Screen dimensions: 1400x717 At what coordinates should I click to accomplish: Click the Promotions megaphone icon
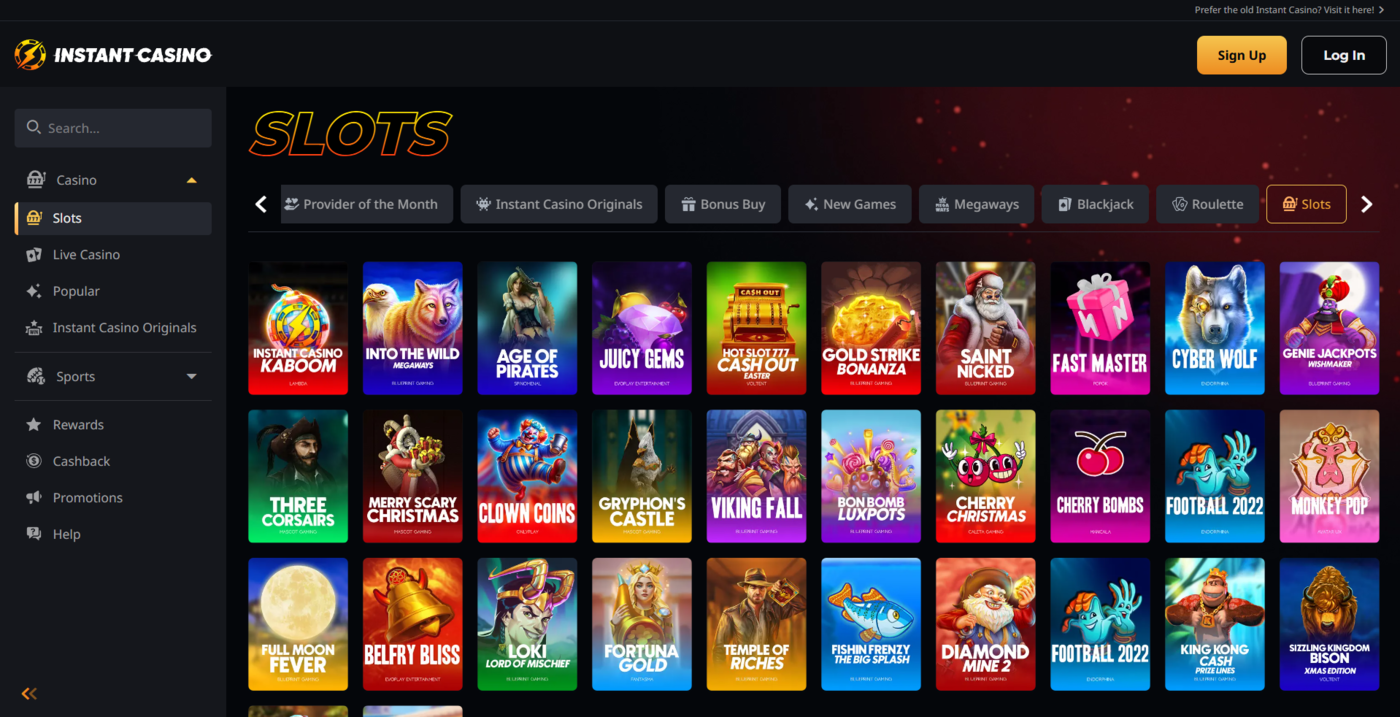pyautogui.click(x=34, y=498)
